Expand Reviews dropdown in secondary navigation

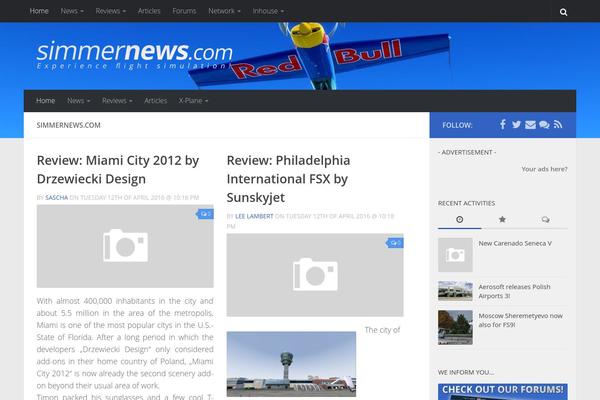117,101
